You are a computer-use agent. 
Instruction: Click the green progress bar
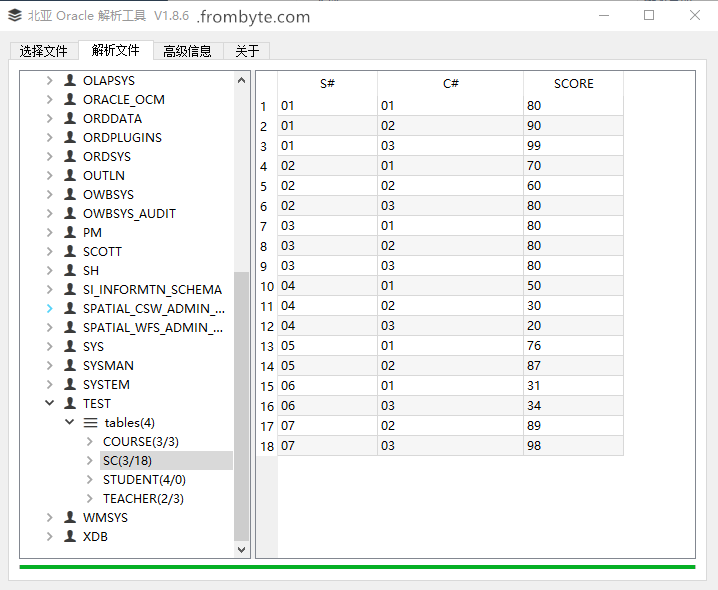(x=357, y=567)
